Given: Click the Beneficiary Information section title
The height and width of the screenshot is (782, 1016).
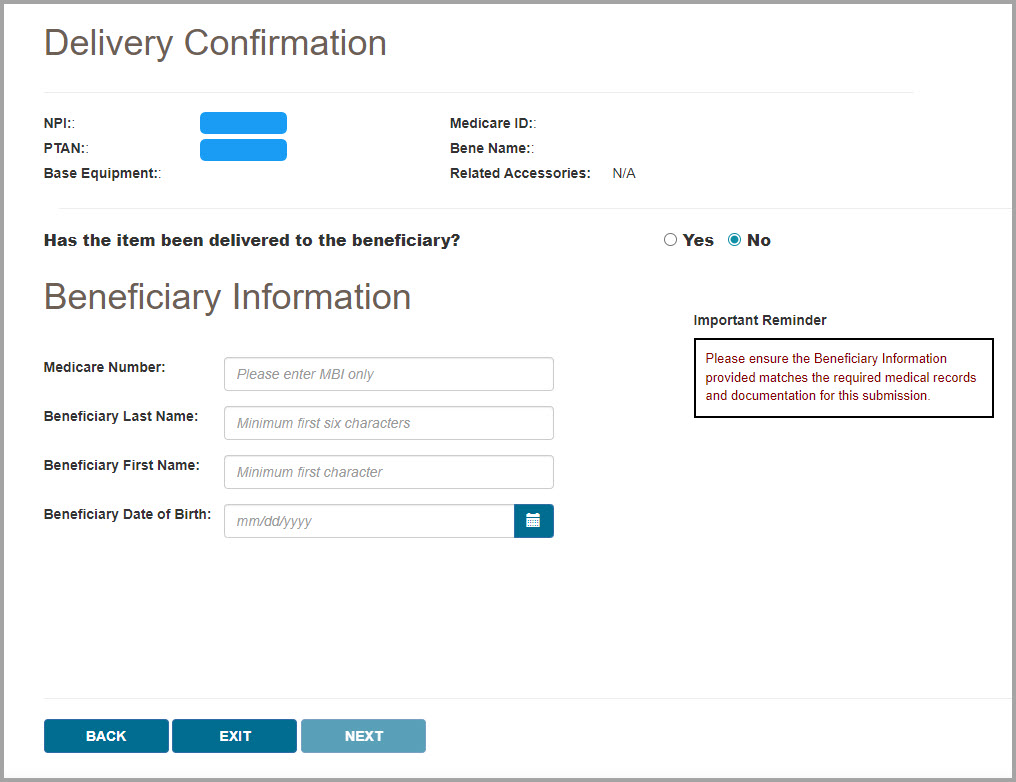Looking at the screenshot, I should [226, 296].
